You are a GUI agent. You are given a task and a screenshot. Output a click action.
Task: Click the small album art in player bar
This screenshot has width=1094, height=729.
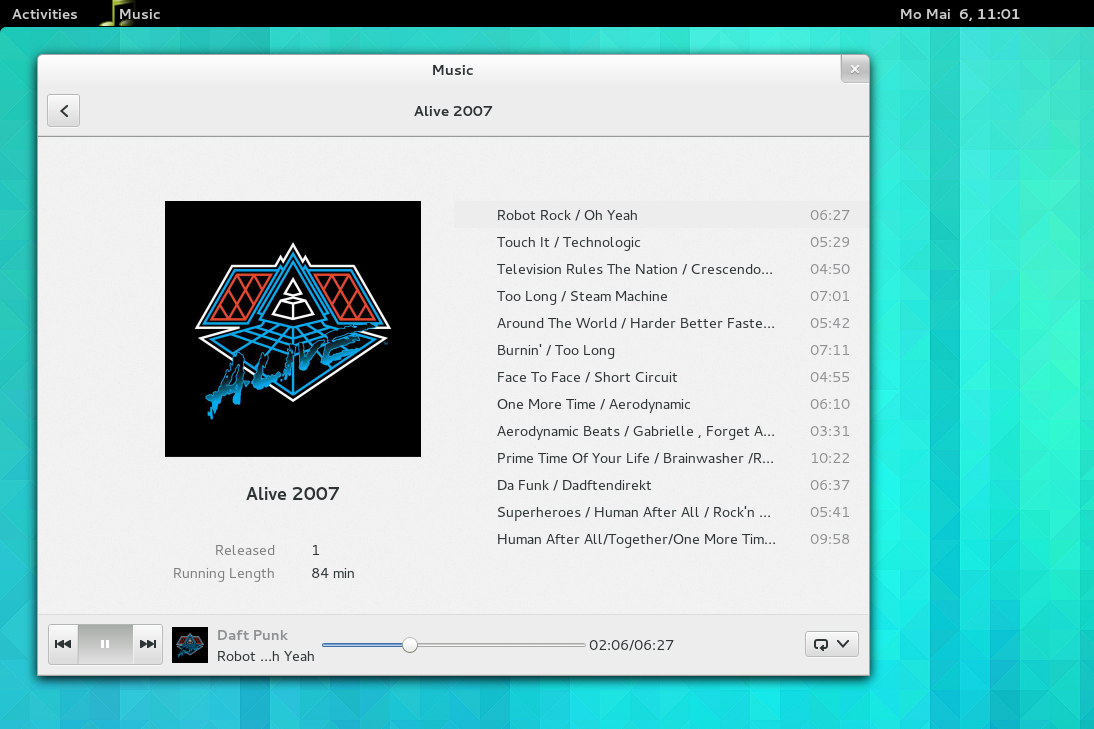(190, 645)
